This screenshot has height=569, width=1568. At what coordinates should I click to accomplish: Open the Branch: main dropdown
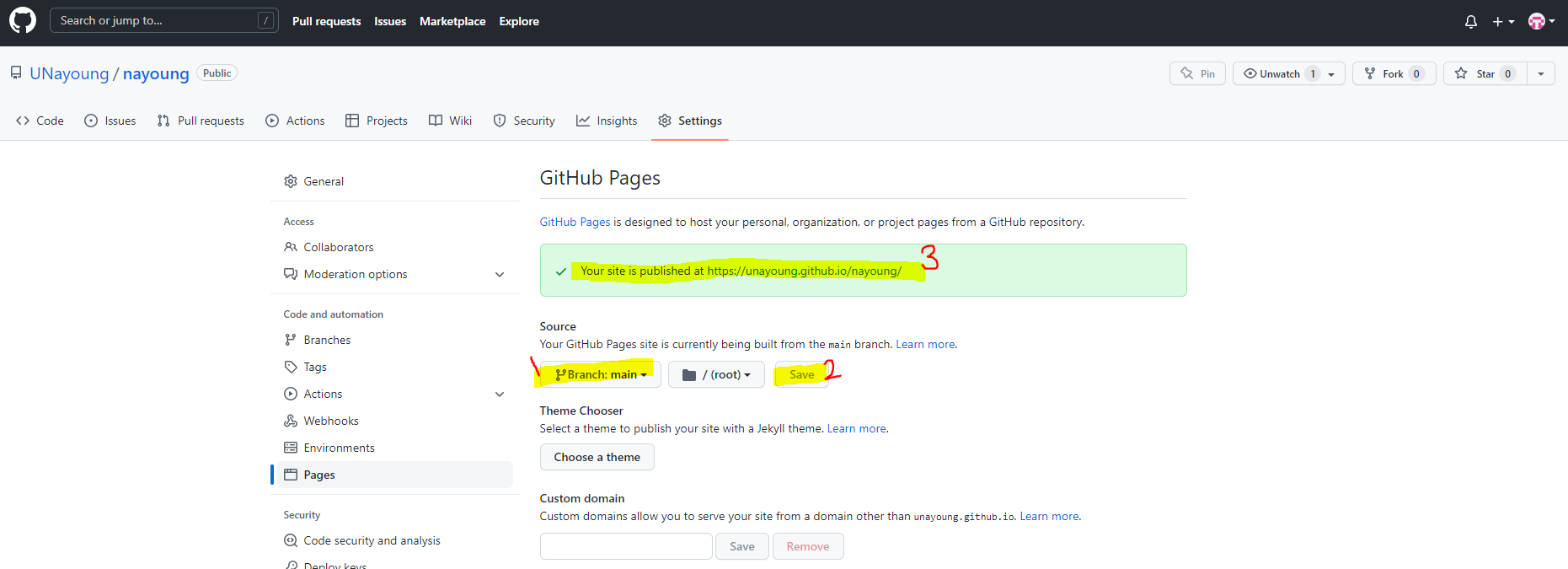click(601, 374)
